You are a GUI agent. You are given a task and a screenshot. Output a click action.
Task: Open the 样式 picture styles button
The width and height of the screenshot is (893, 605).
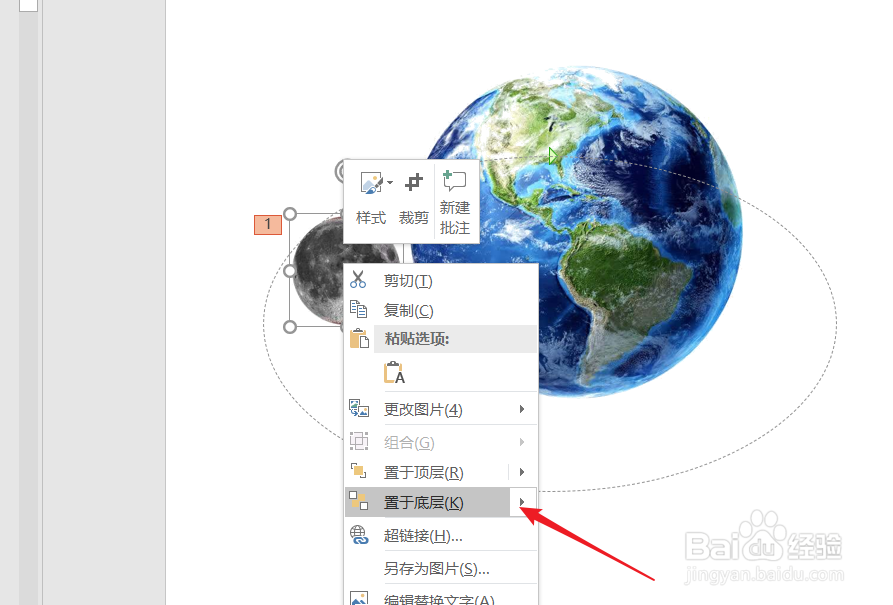[371, 199]
